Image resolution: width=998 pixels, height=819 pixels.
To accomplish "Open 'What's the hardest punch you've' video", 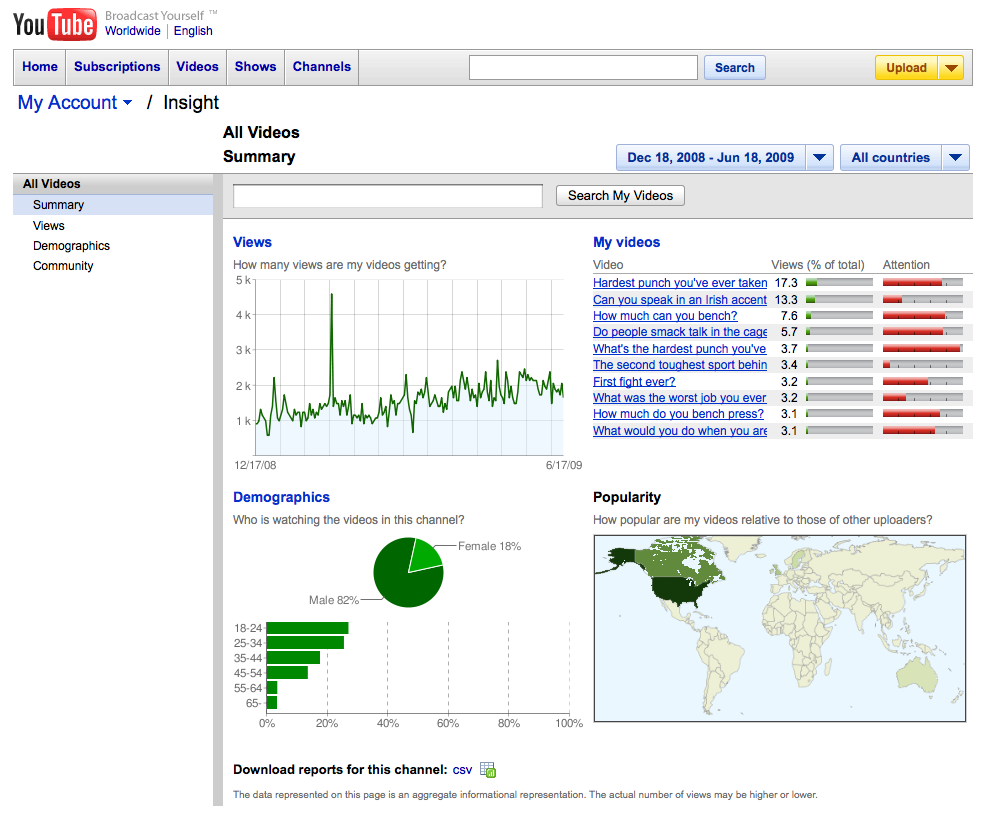I will pyautogui.click(x=679, y=349).
